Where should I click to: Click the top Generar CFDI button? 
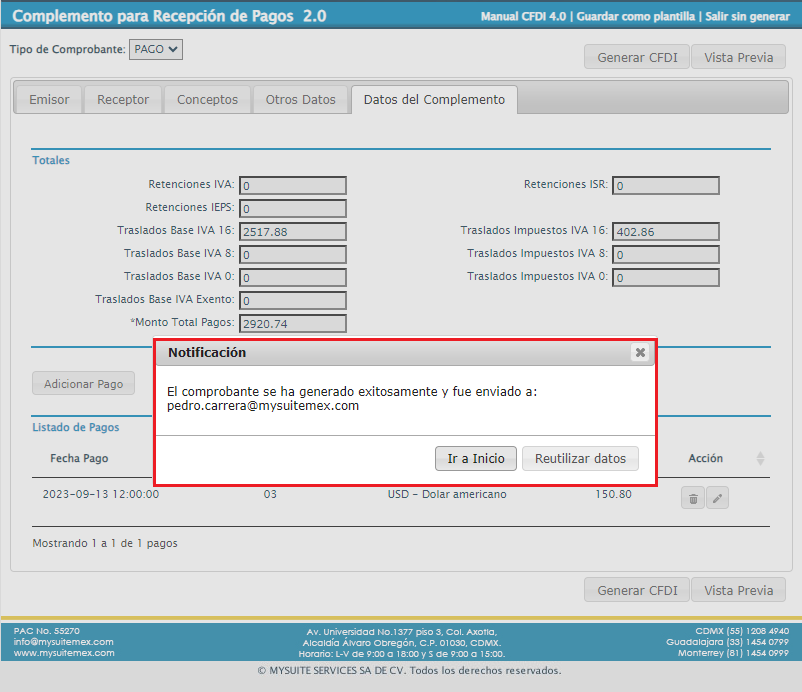click(x=636, y=57)
